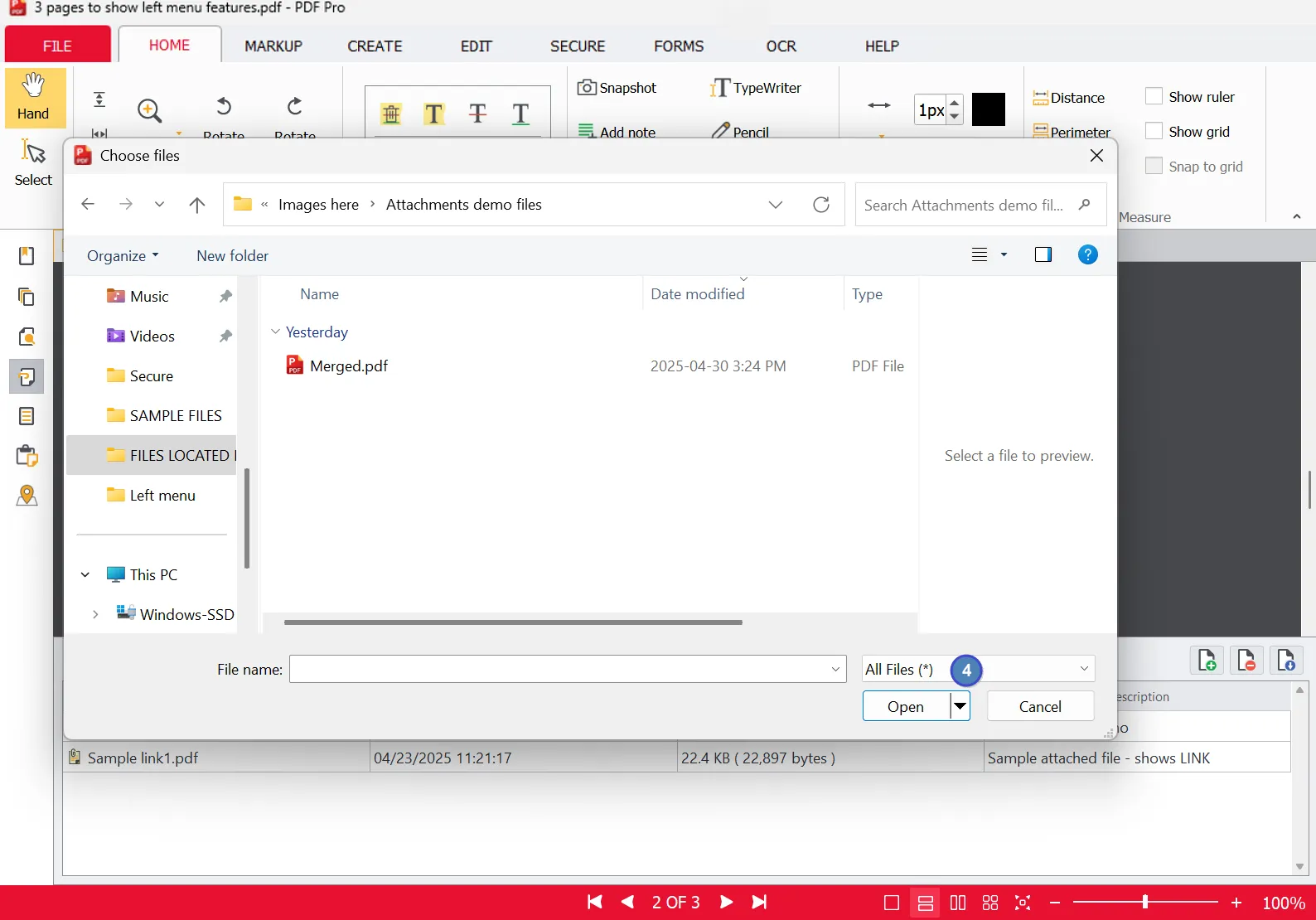This screenshot has width=1316, height=920.
Task: Open the Bookmarks panel icon in sidebar
Action: [27, 256]
